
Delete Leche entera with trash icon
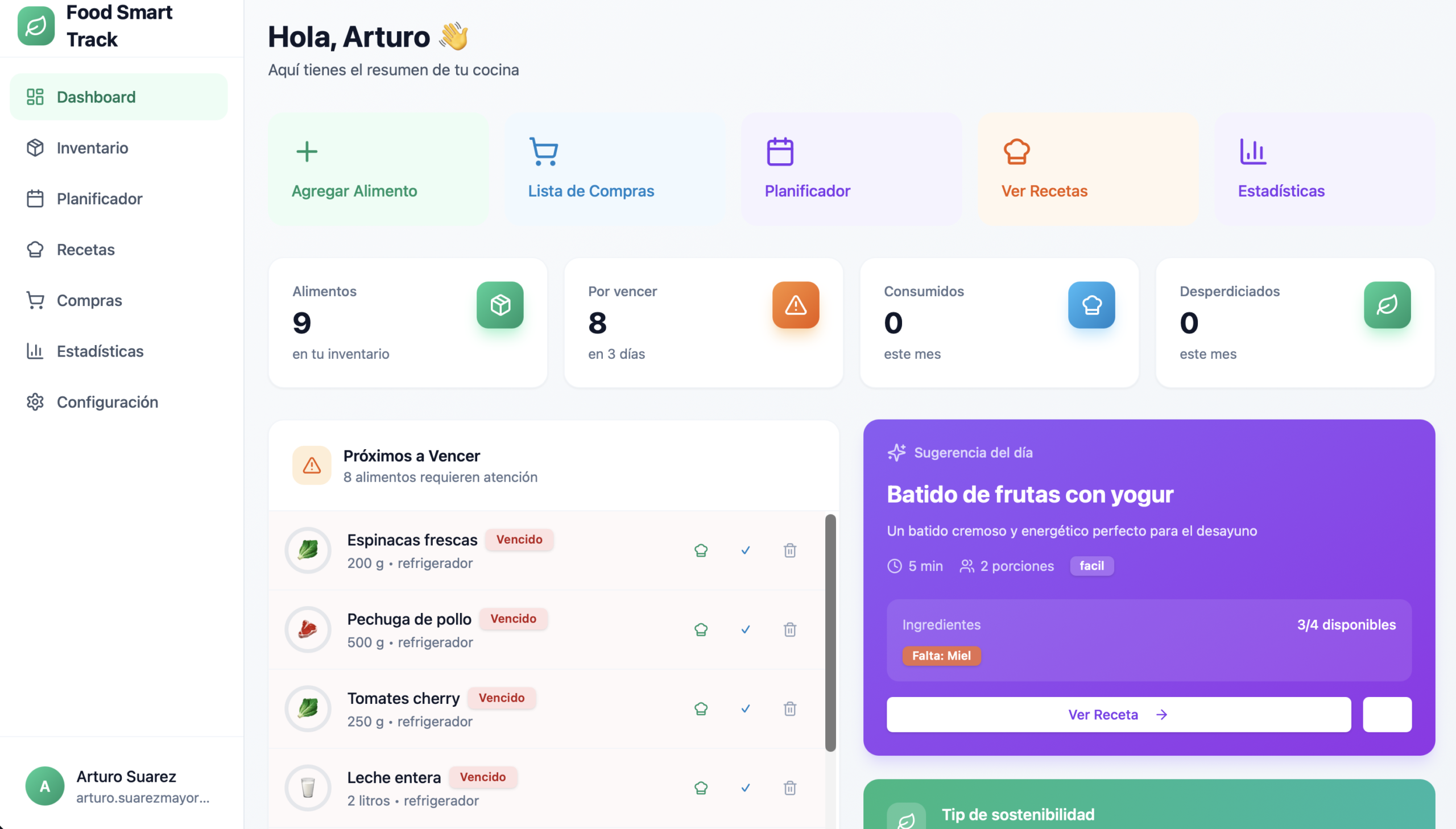tap(789, 787)
